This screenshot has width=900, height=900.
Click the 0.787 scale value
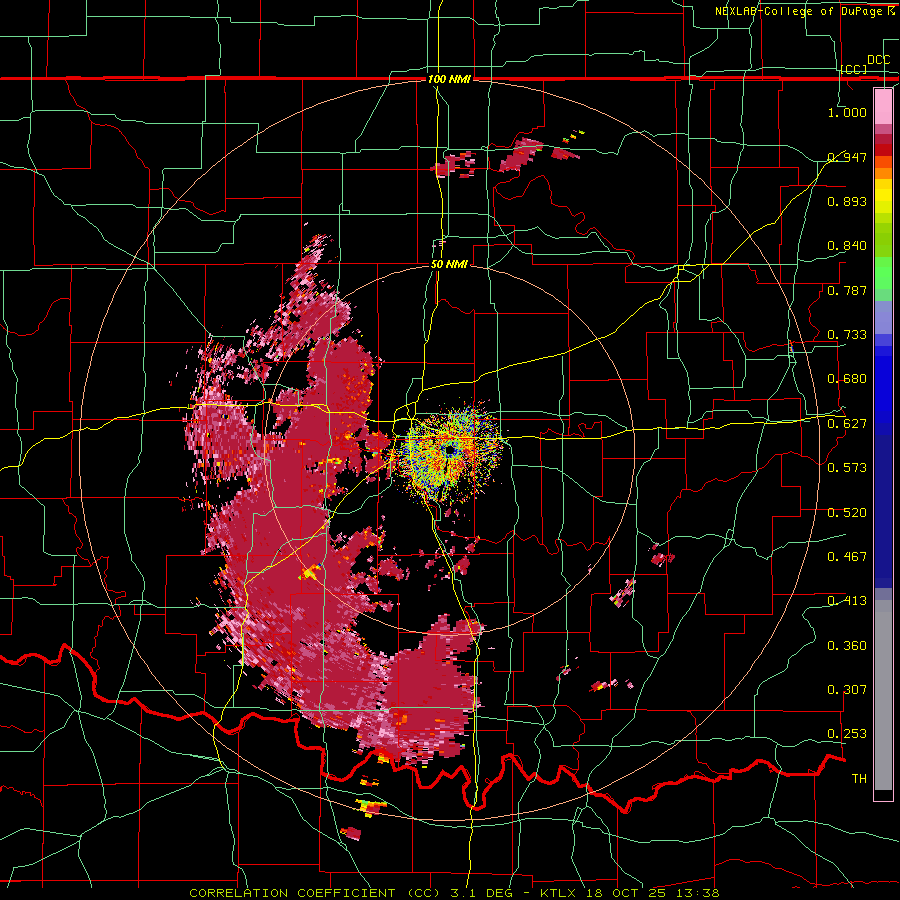[847, 290]
